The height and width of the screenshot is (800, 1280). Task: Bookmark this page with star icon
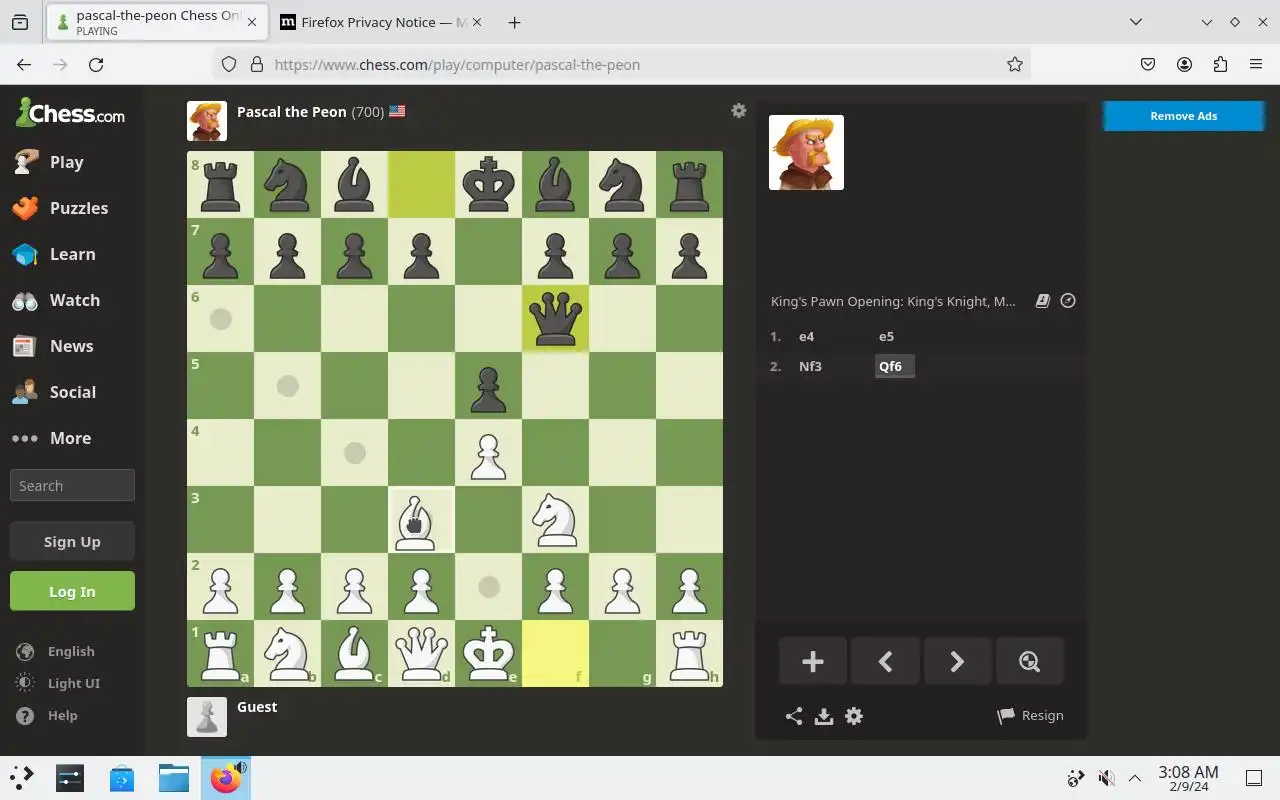pos(1015,64)
